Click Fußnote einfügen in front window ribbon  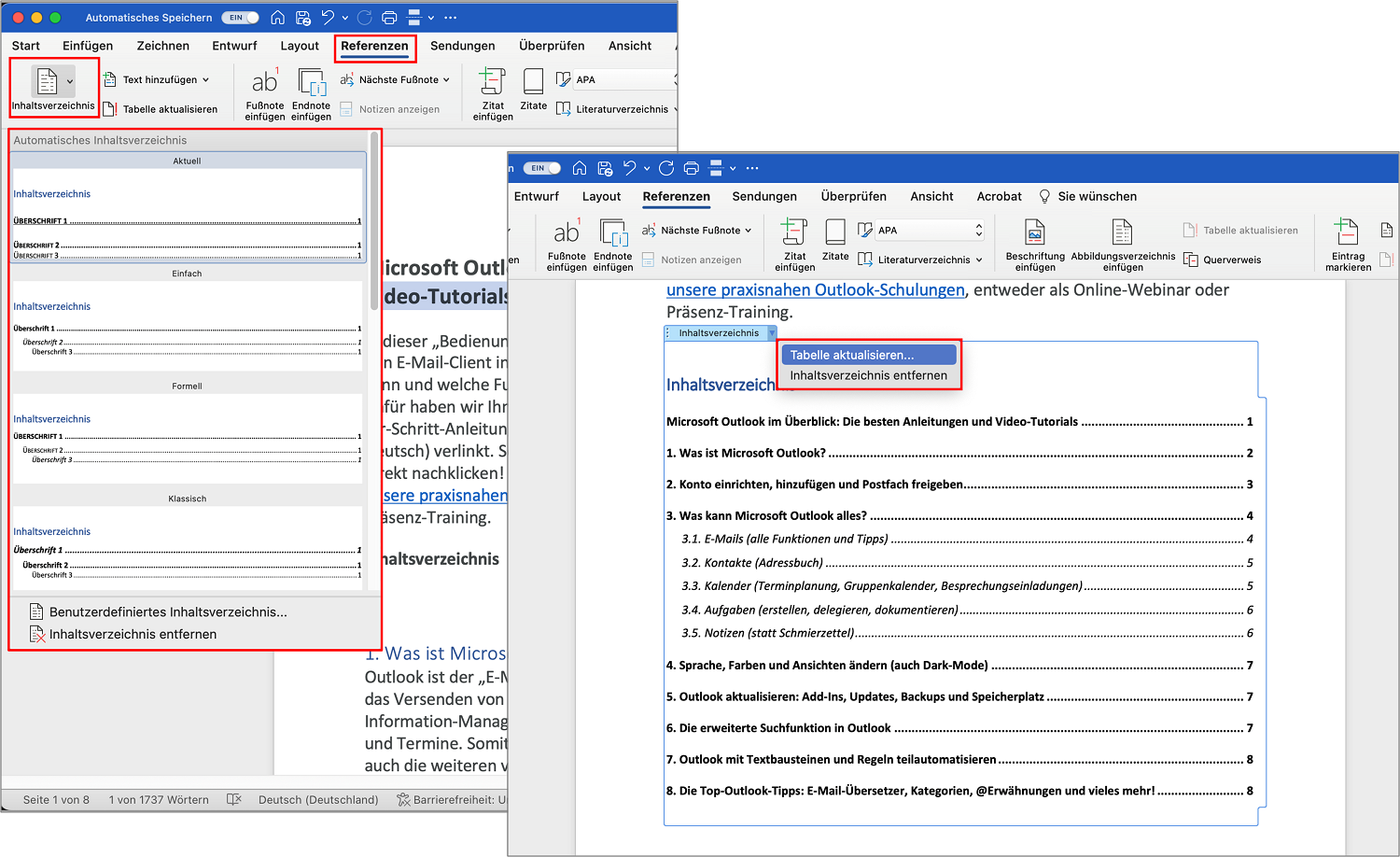[567, 246]
